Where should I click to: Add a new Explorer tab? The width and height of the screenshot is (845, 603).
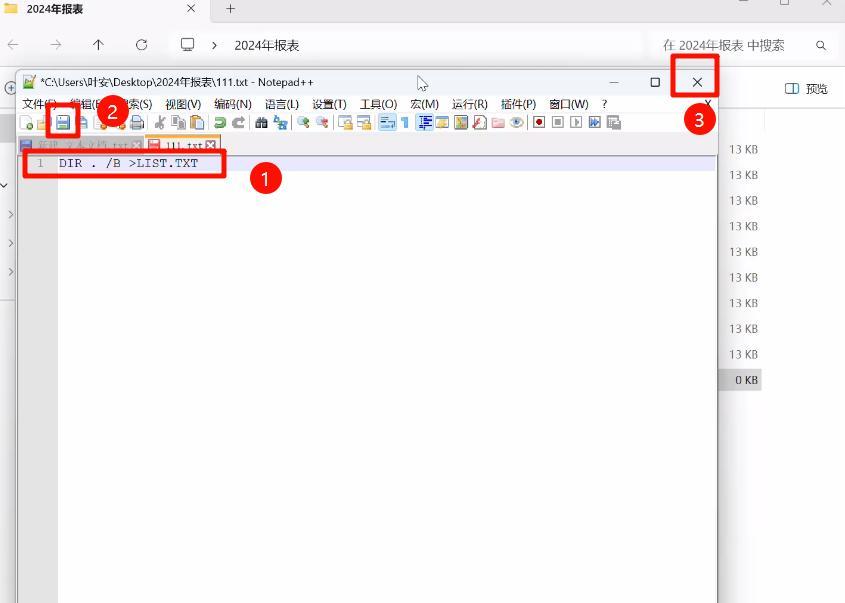coord(230,9)
